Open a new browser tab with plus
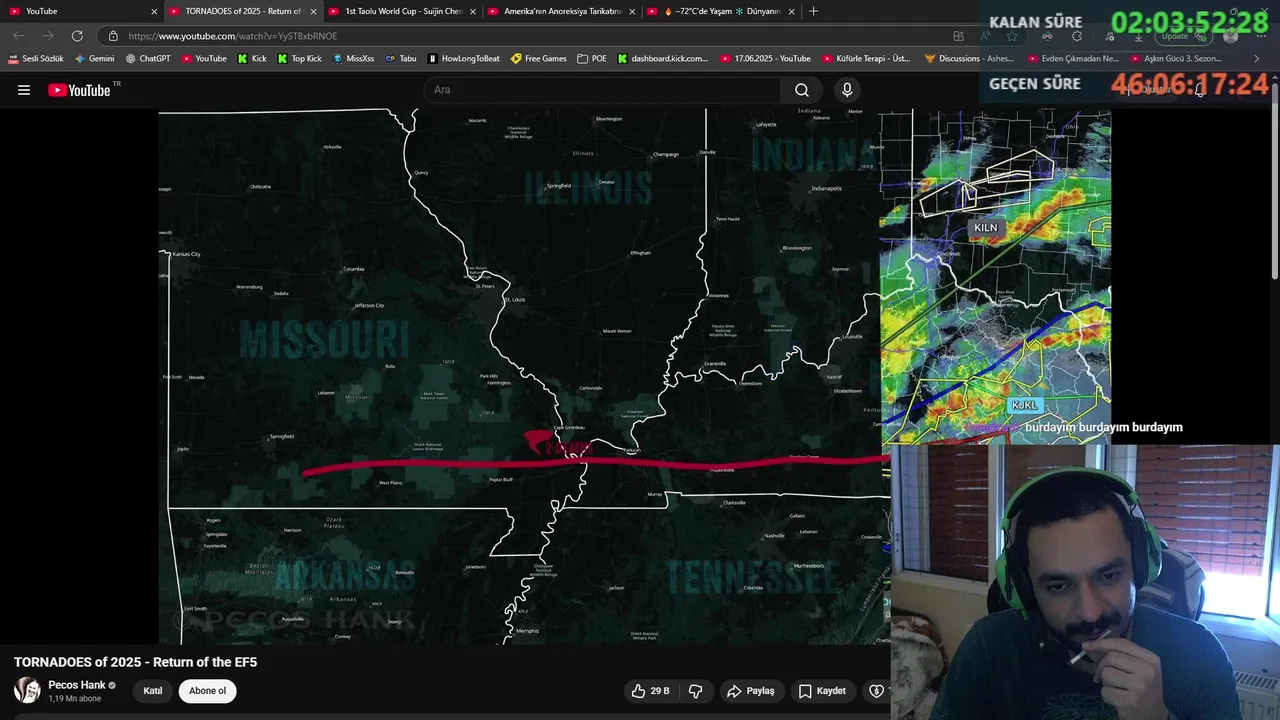The height and width of the screenshot is (720, 1280). tap(813, 11)
